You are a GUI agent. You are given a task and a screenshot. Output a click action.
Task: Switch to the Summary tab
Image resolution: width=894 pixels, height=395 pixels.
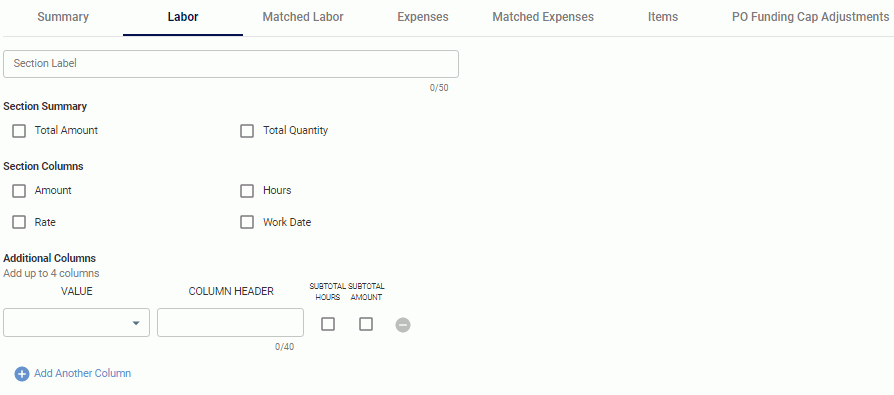(x=63, y=17)
